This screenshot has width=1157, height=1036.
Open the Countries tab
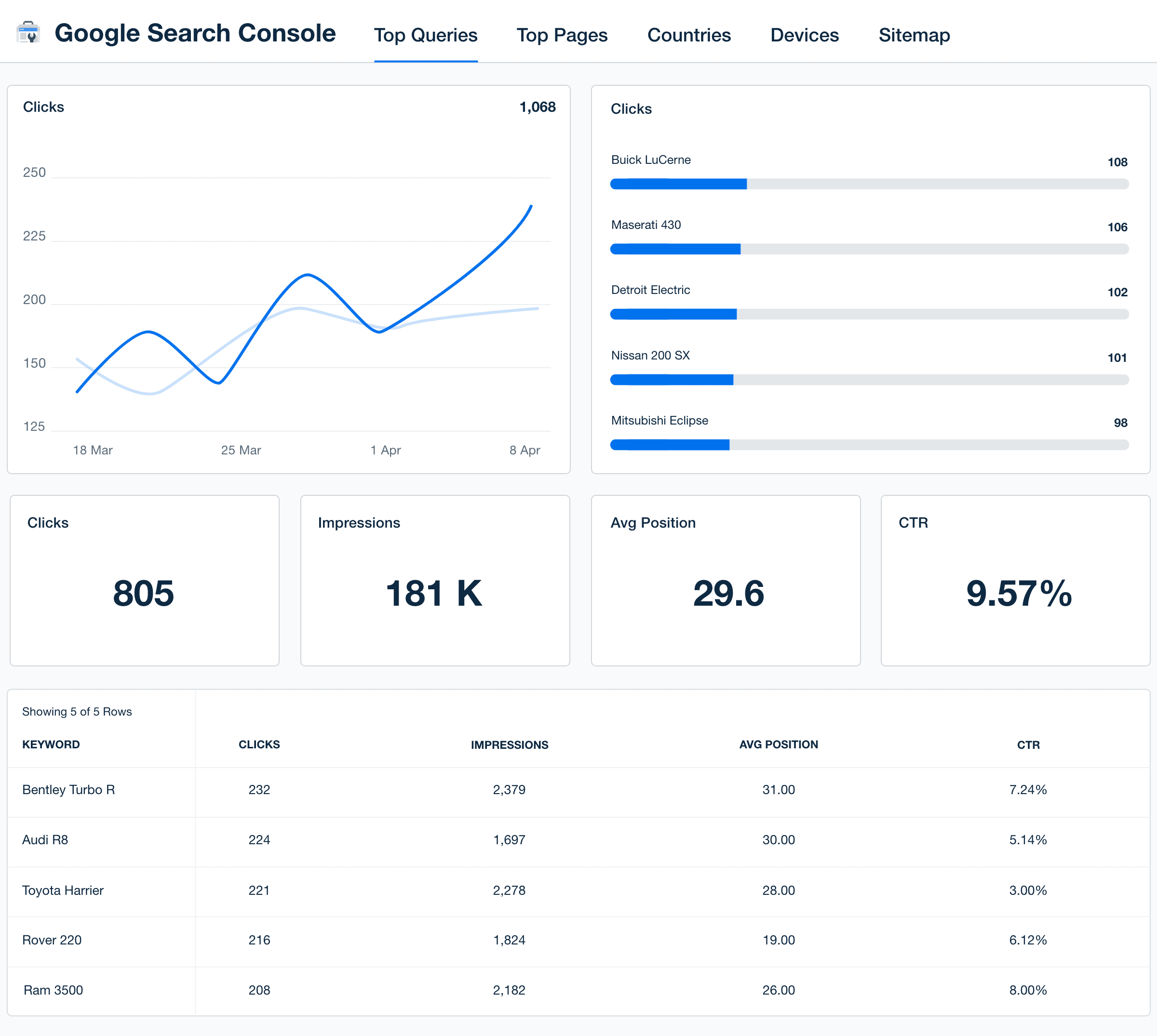[688, 35]
